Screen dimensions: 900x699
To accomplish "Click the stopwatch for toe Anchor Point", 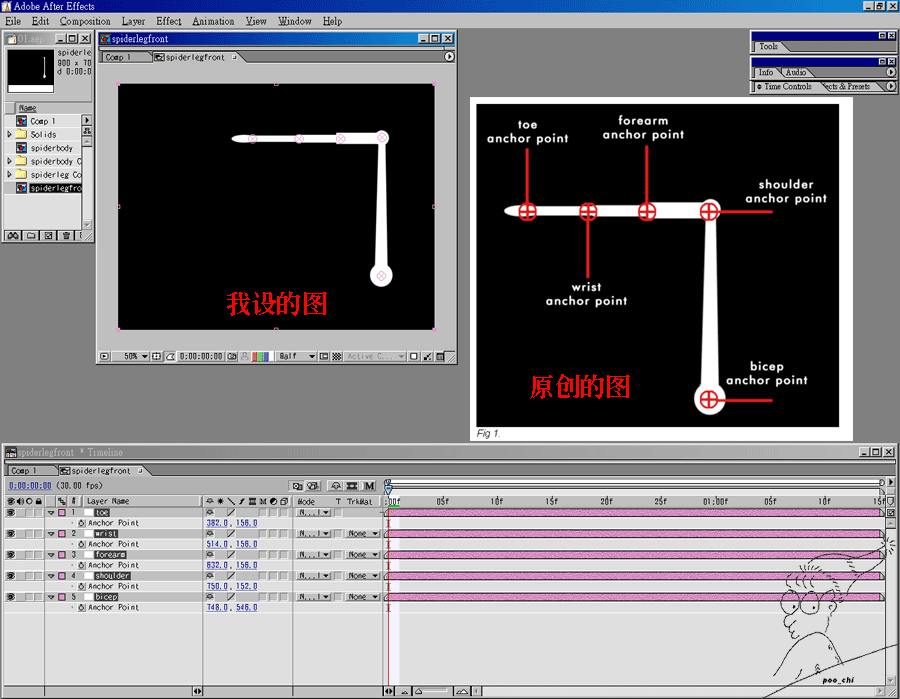I will click(82, 523).
